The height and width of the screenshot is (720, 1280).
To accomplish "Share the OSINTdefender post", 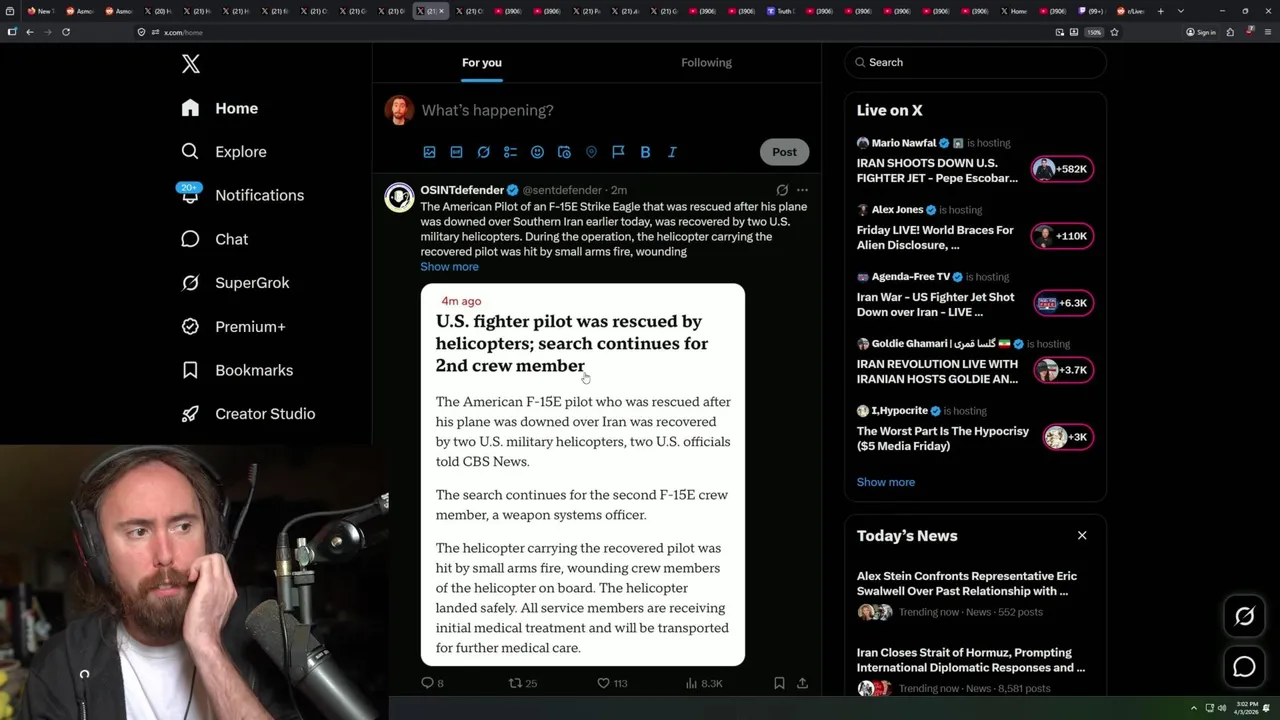I will [802, 683].
